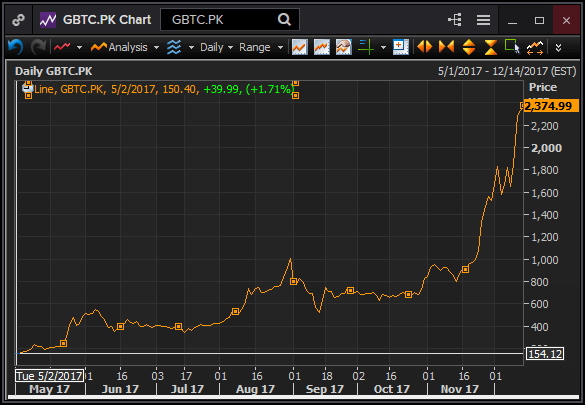
Task: Click the Daily GBTC.PK chart title
Action: pyautogui.click(x=53, y=71)
